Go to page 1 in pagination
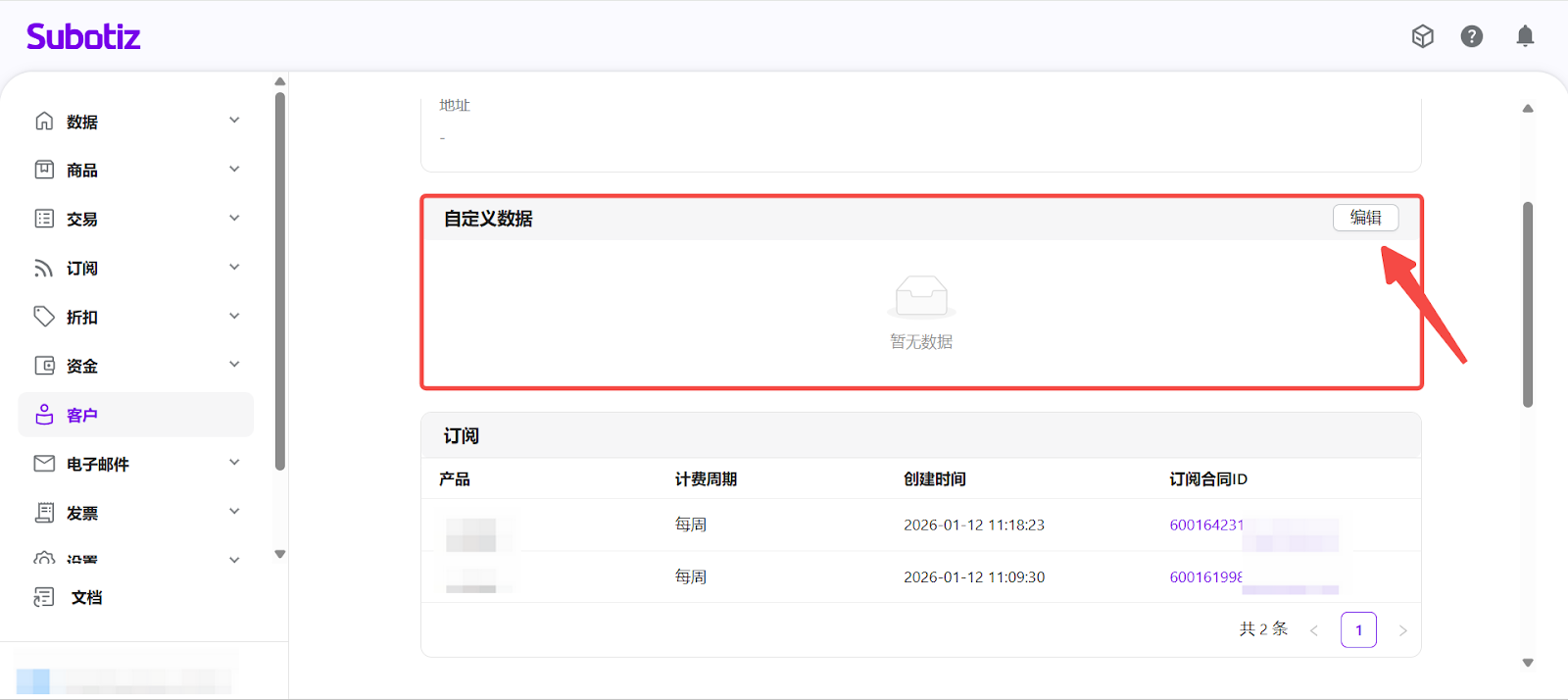Viewport: 1568px width, 700px height. point(1358,629)
